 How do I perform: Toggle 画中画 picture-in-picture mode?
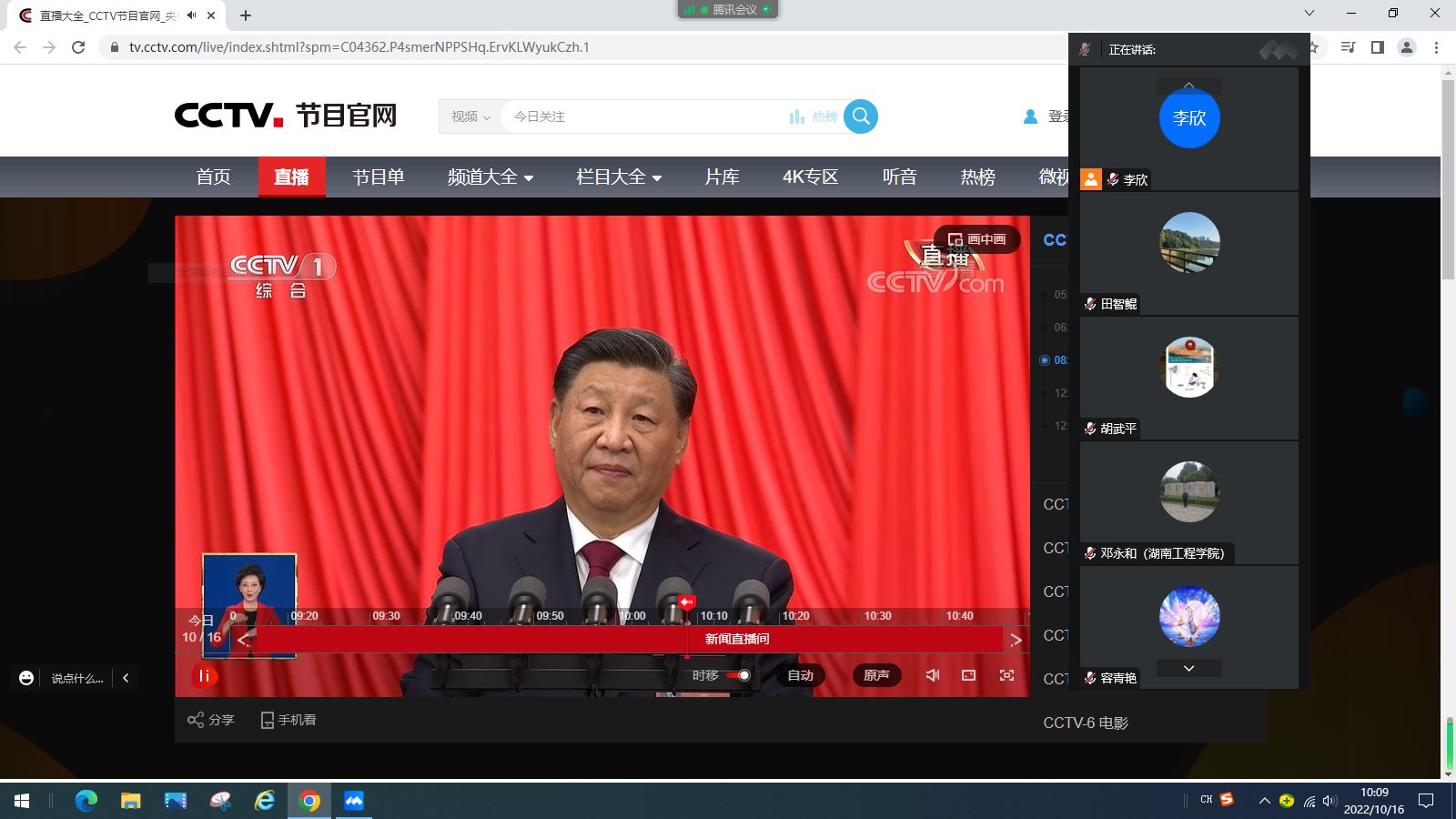coord(976,239)
